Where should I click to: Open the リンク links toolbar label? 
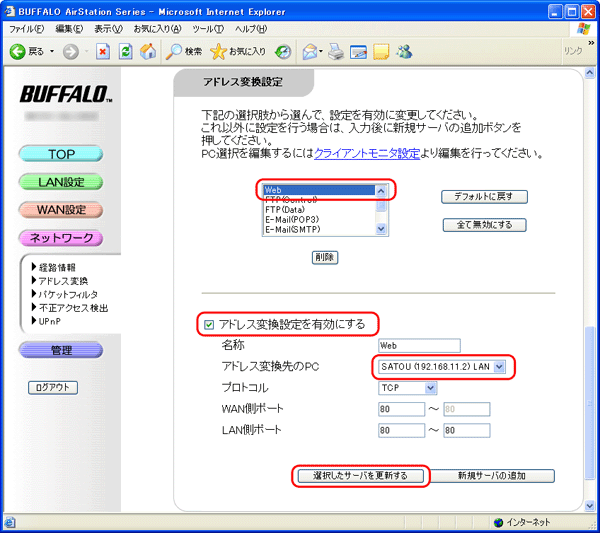point(573,51)
